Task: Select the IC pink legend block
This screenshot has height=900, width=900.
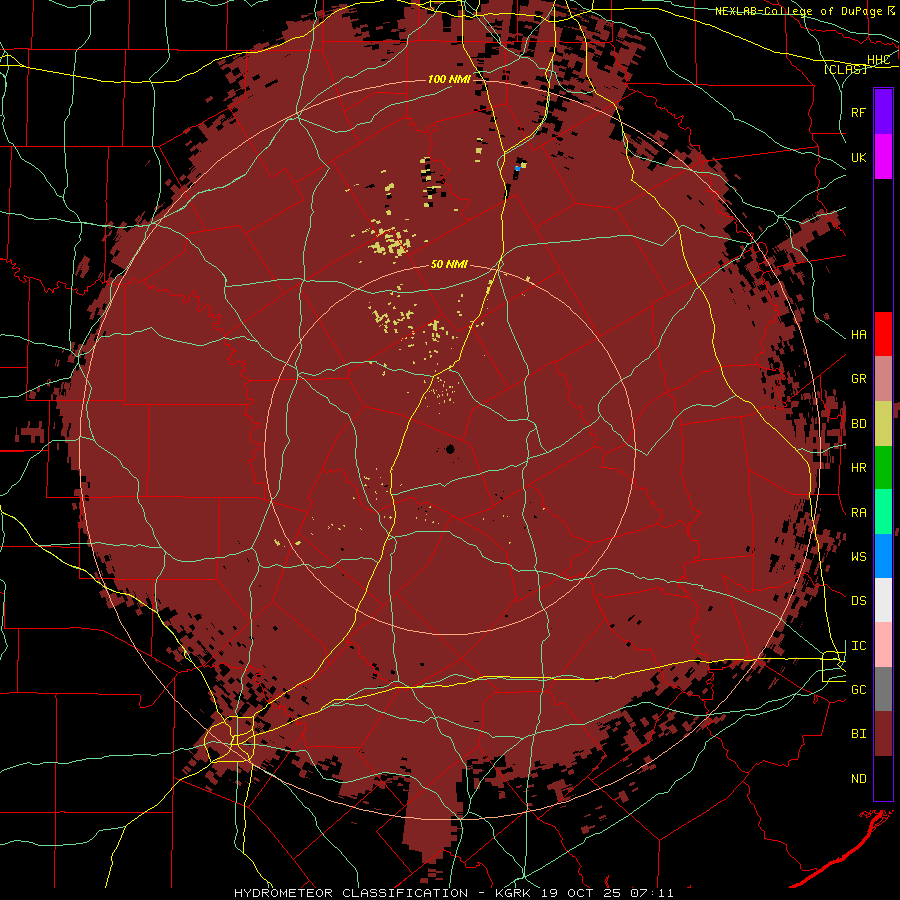Action: click(x=883, y=645)
